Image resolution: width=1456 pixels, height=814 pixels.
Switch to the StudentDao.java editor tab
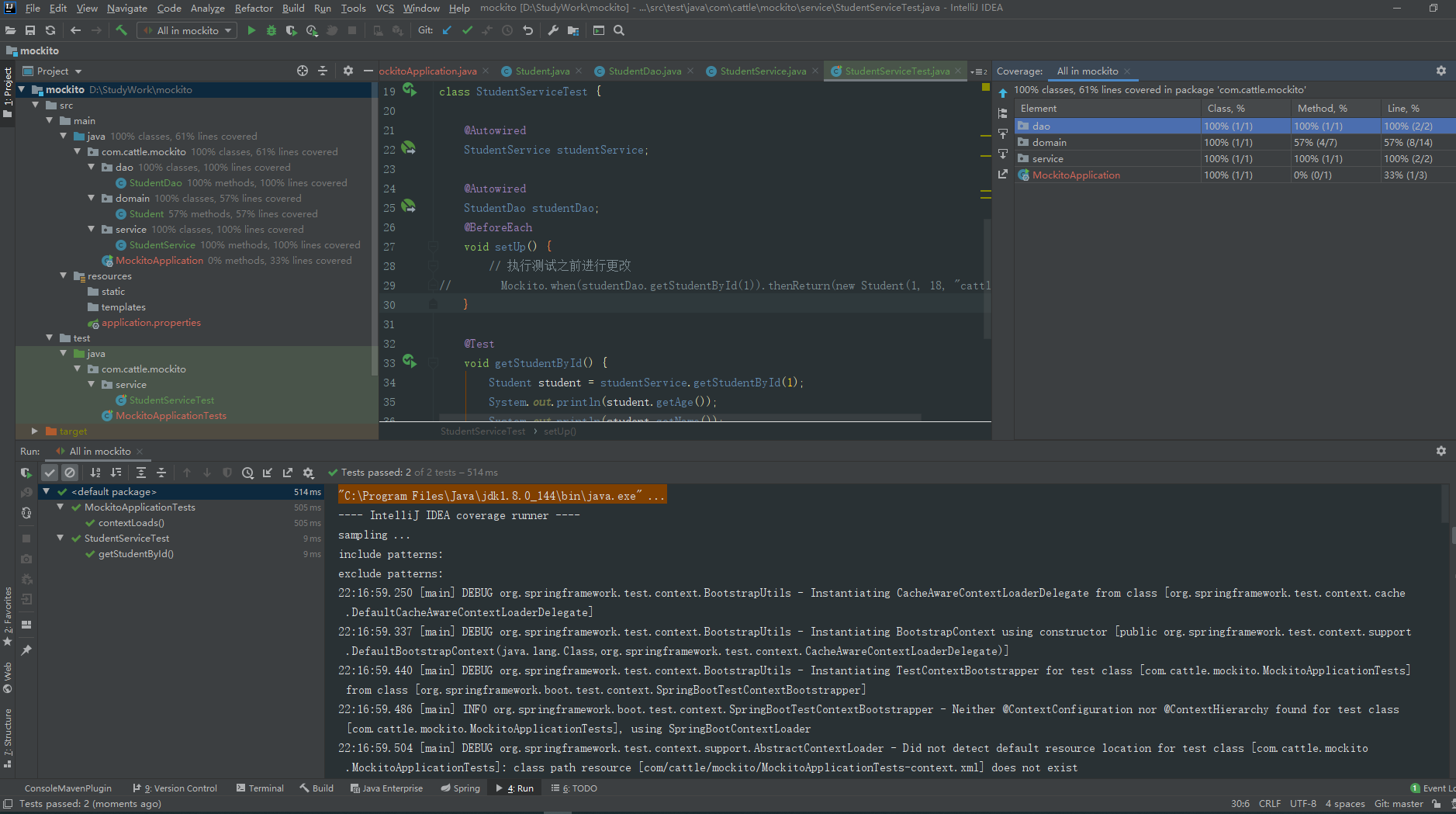645,71
